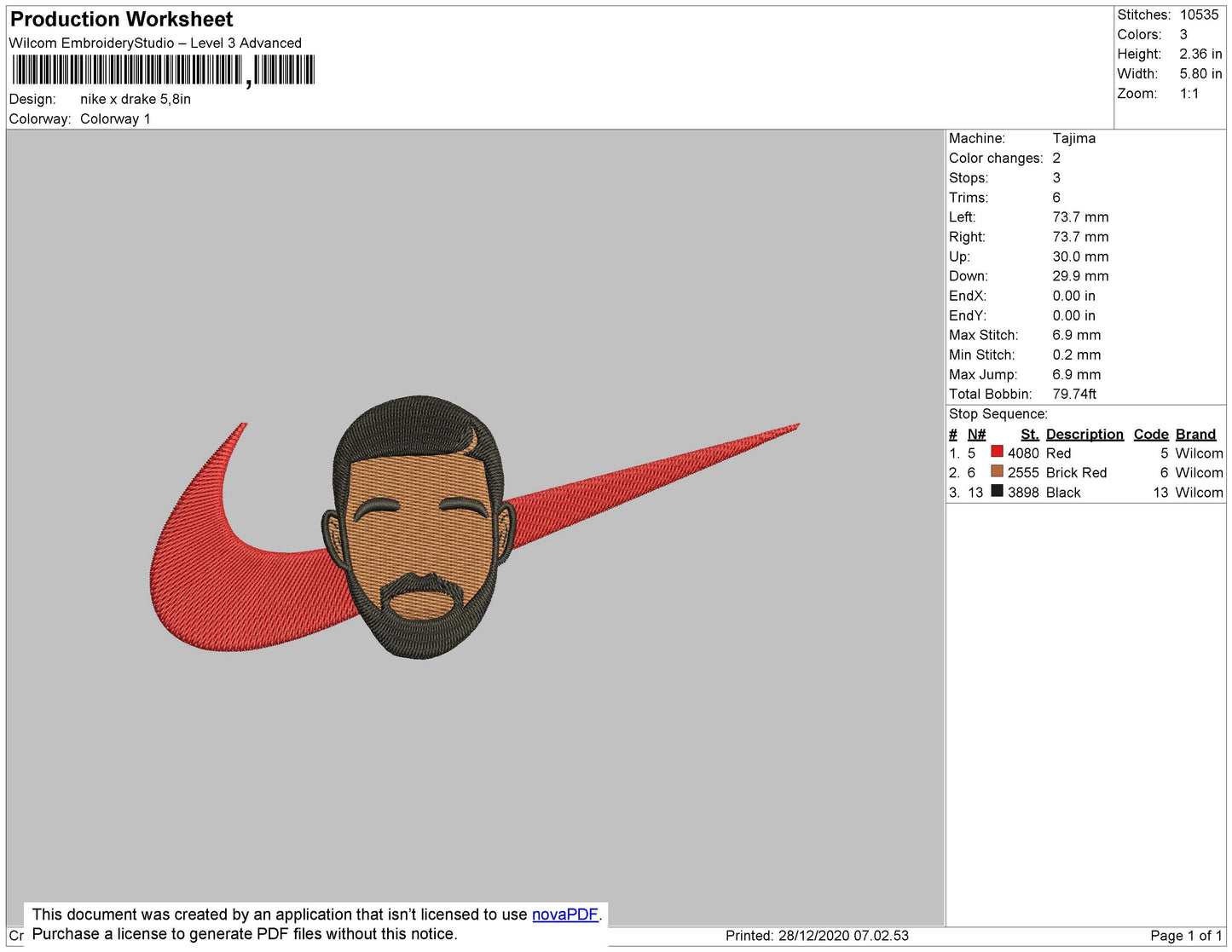Screen dimensions: 1232x952
Task: Click the 'Brick Red' description text
Action: point(1076,473)
